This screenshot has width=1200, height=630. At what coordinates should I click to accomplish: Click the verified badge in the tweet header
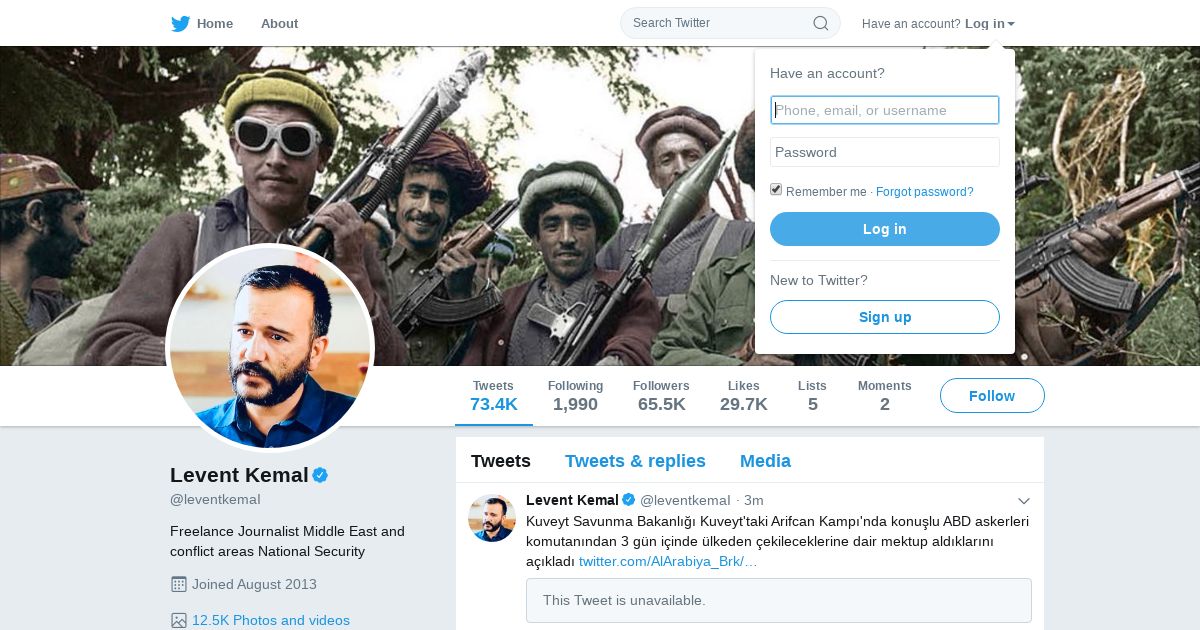(x=629, y=500)
